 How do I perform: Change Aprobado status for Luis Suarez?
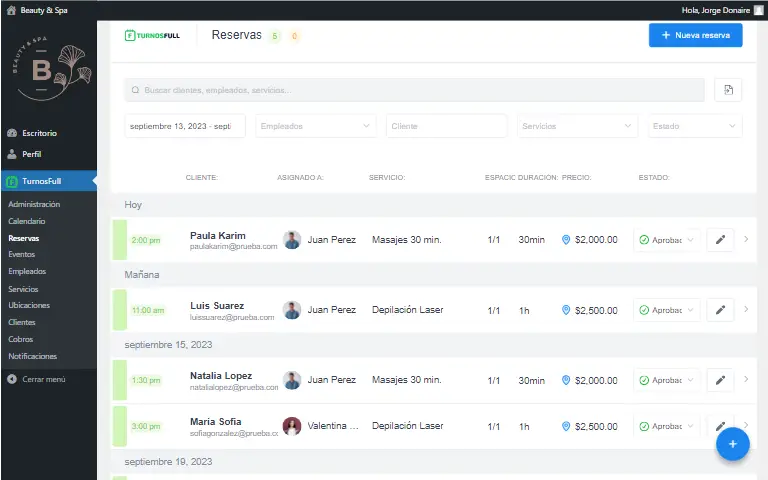tap(667, 310)
